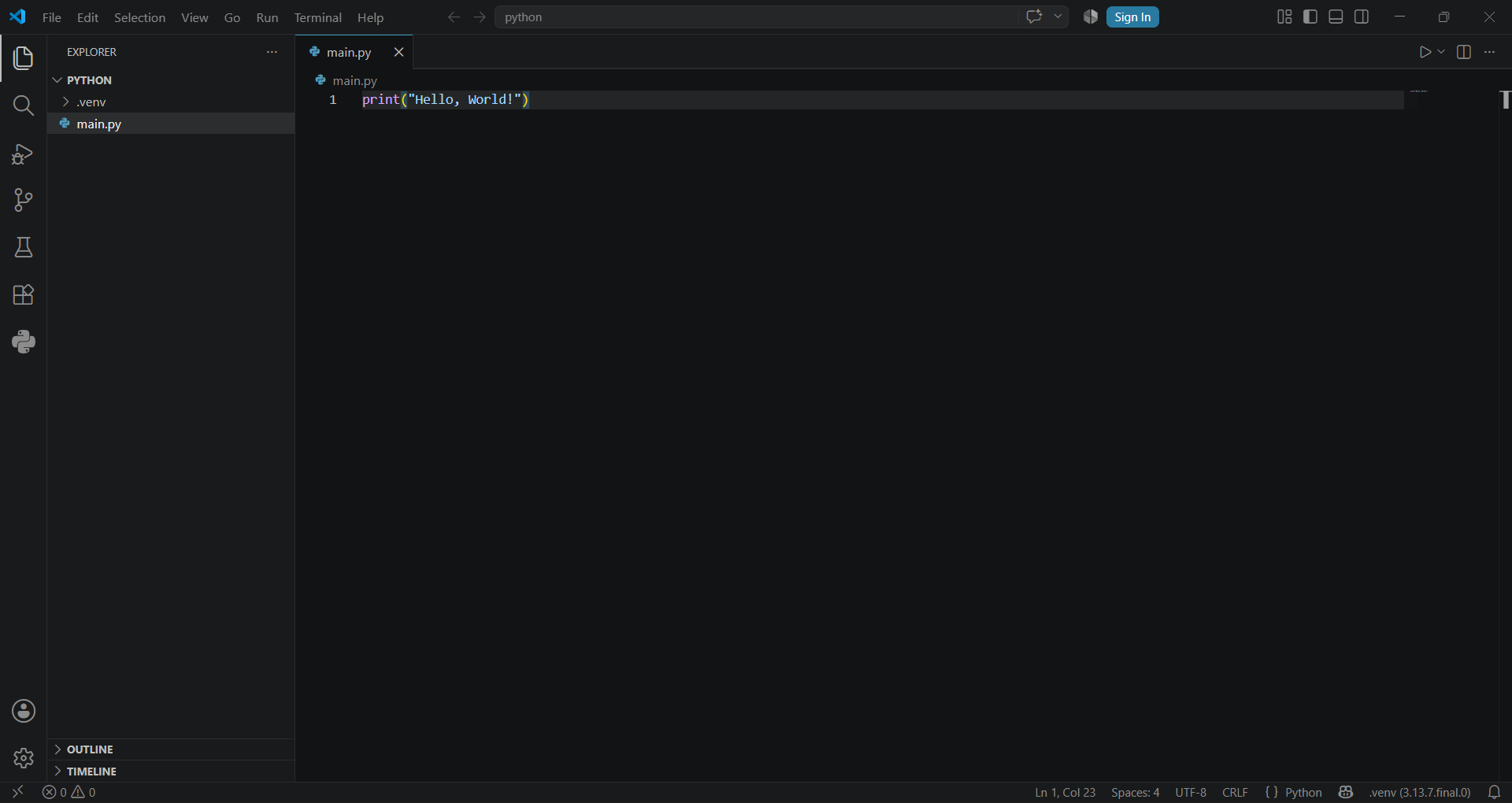Open the Accounts icon

pos(24,711)
